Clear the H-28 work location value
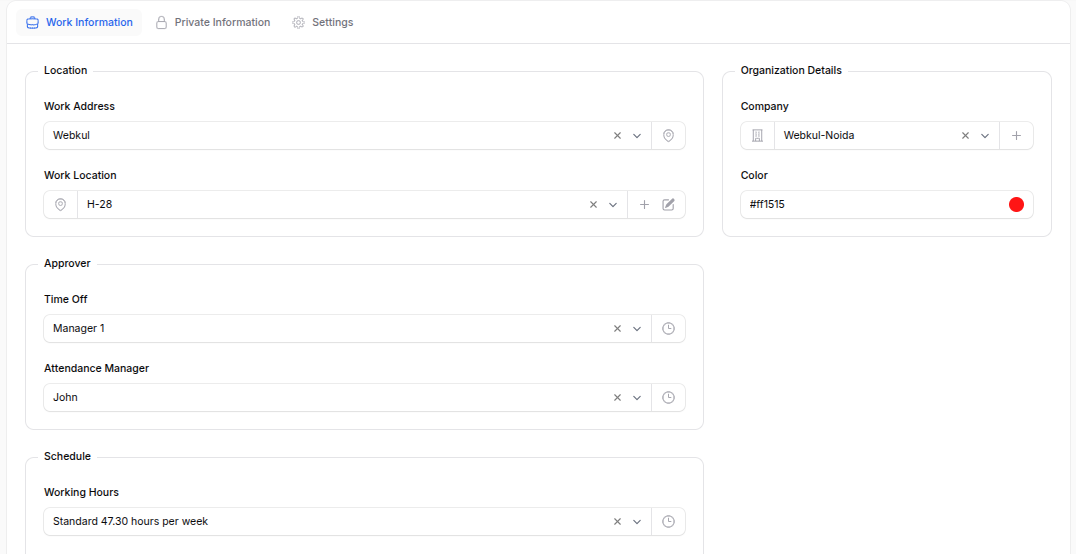 (593, 205)
